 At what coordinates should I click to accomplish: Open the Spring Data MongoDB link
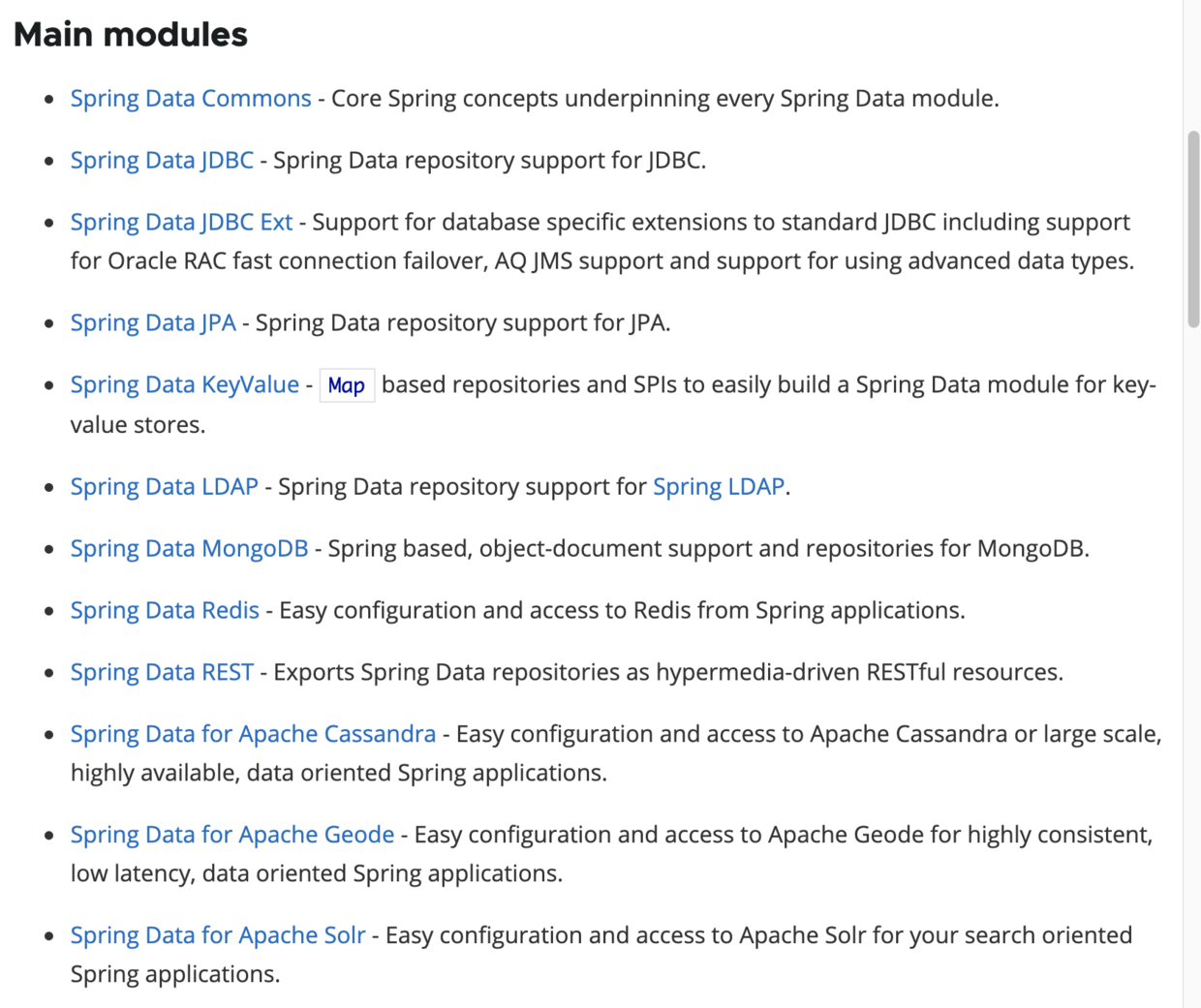point(189,549)
